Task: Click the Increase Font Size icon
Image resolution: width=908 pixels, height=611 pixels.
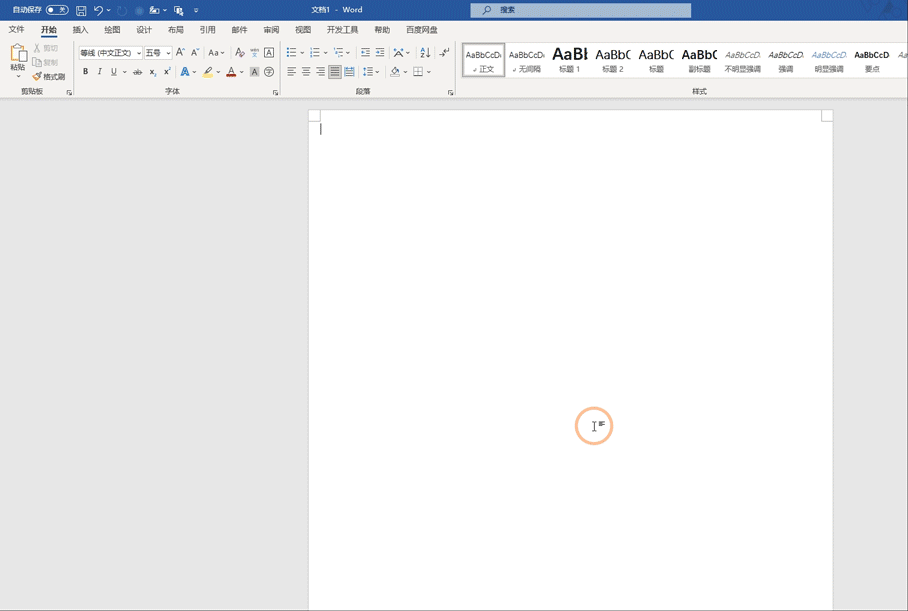Action: pyautogui.click(x=180, y=53)
